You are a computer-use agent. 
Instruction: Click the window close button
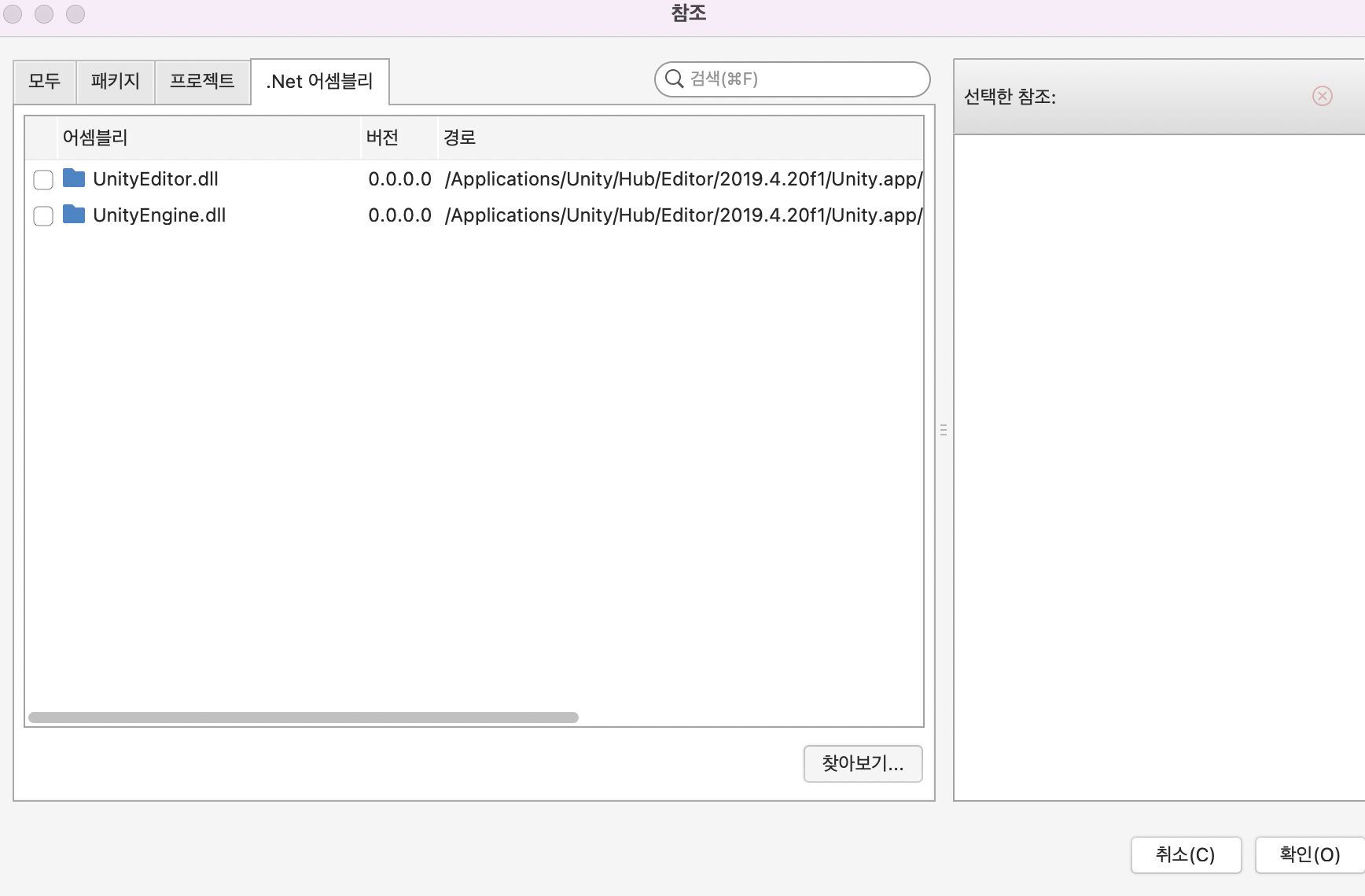(x=13, y=14)
